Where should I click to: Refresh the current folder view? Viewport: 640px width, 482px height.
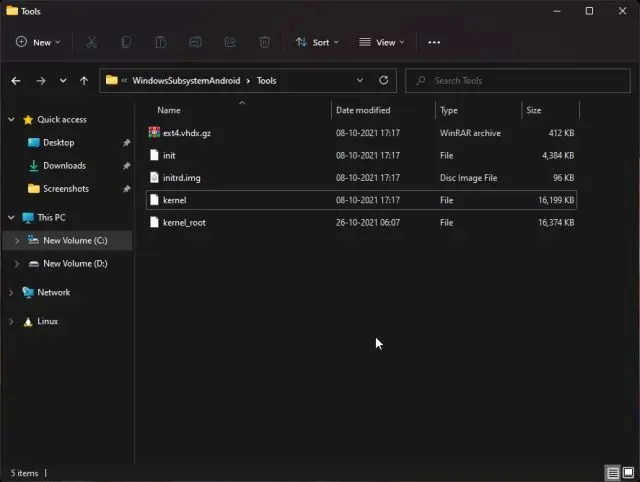point(384,80)
